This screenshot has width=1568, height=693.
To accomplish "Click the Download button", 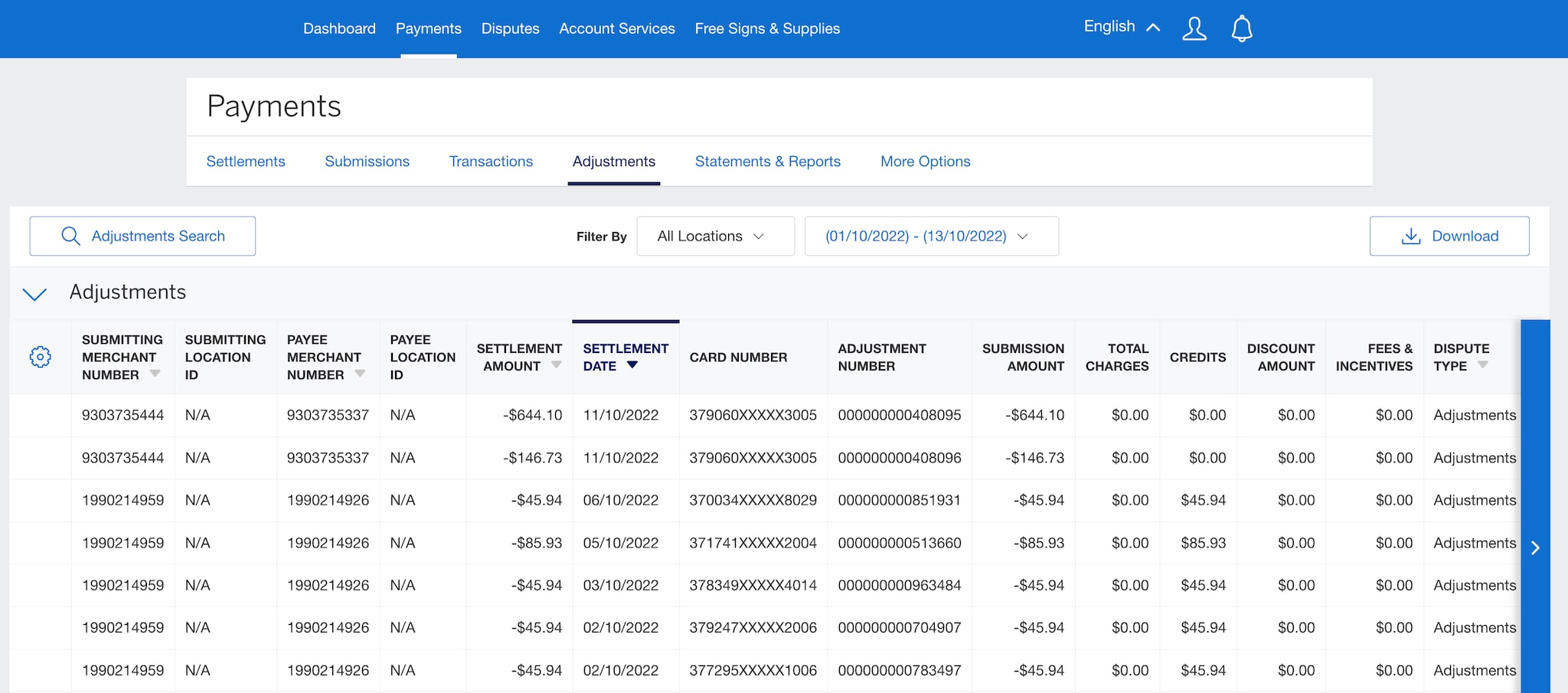I will click(1449, 236).
